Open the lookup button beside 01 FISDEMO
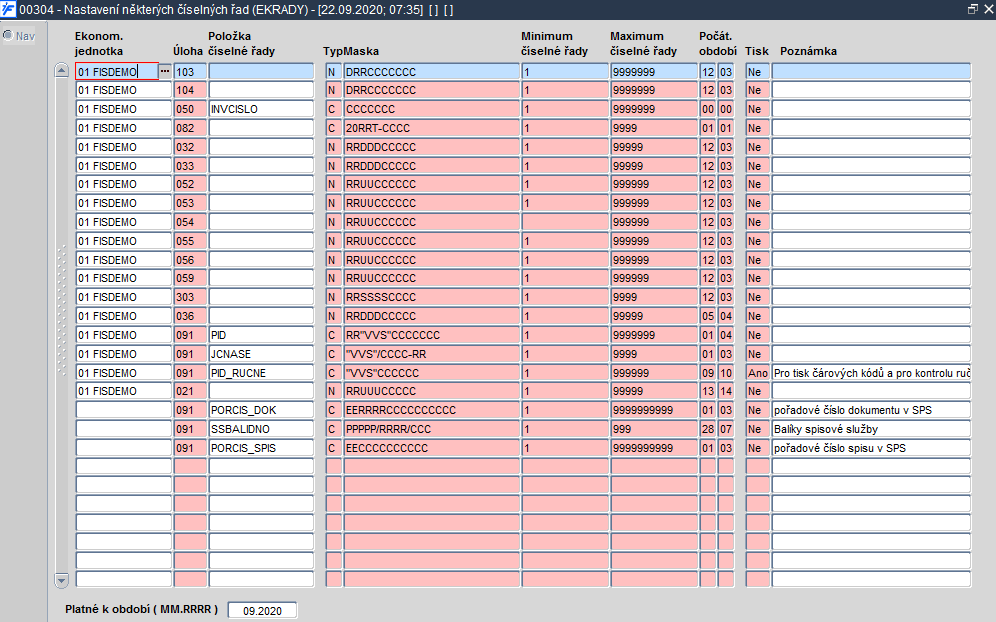 click(x=165, y=71)
